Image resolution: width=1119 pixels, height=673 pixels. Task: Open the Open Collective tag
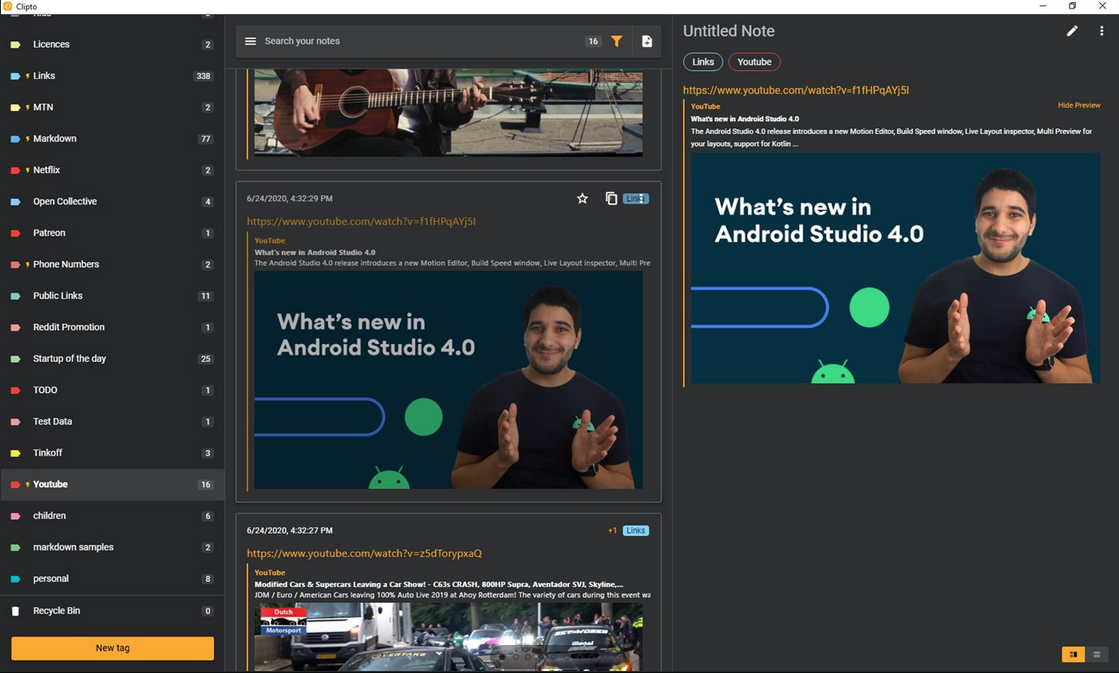tap(112, 201)
